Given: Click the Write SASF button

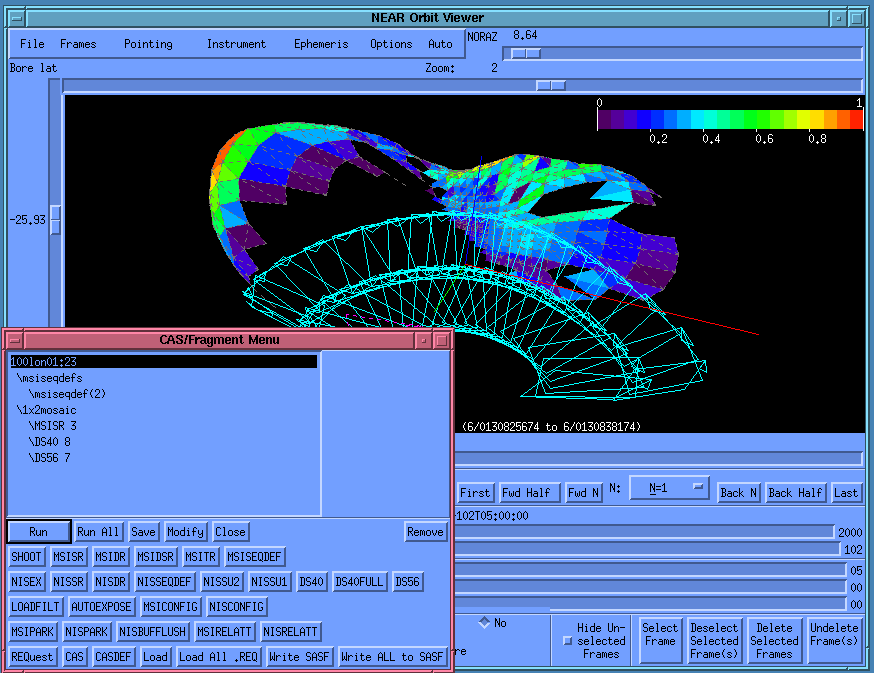Looking at the screenshot, I should point(299,657).
